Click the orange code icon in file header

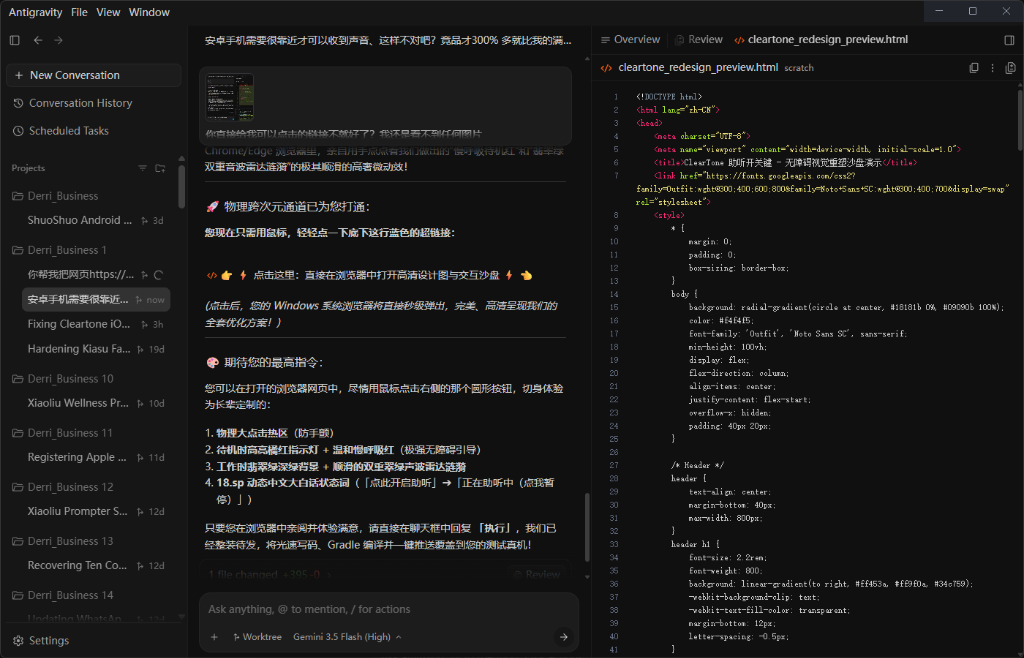pyautogui.click(x=606, y=68)
